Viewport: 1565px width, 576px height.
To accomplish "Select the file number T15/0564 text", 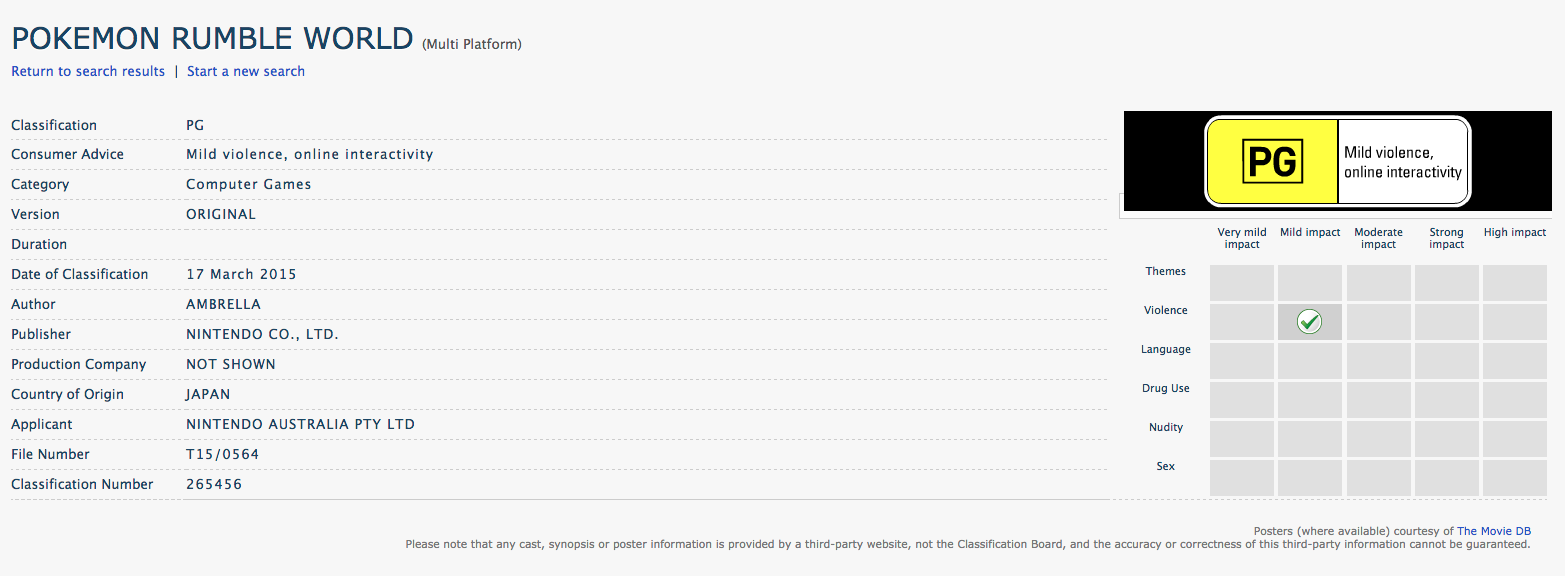I will 222,454.
